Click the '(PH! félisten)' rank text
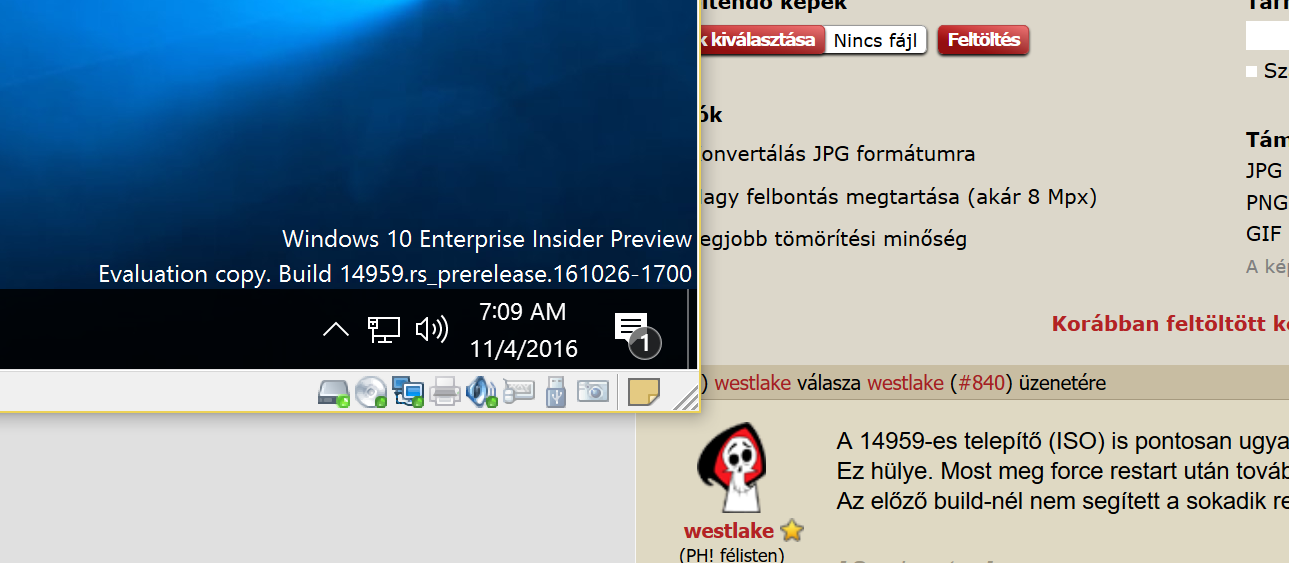 pos(732,555)
